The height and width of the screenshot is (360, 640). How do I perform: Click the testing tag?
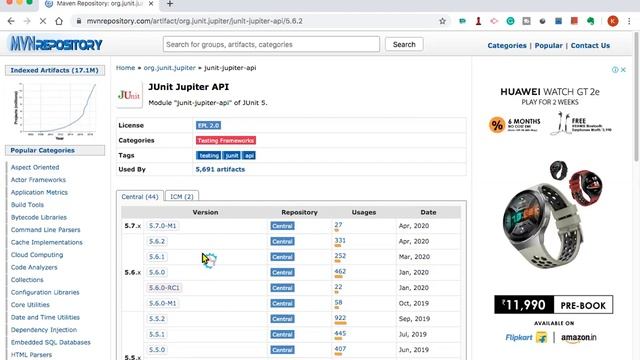pyautogui.click(x=209, y=156)
